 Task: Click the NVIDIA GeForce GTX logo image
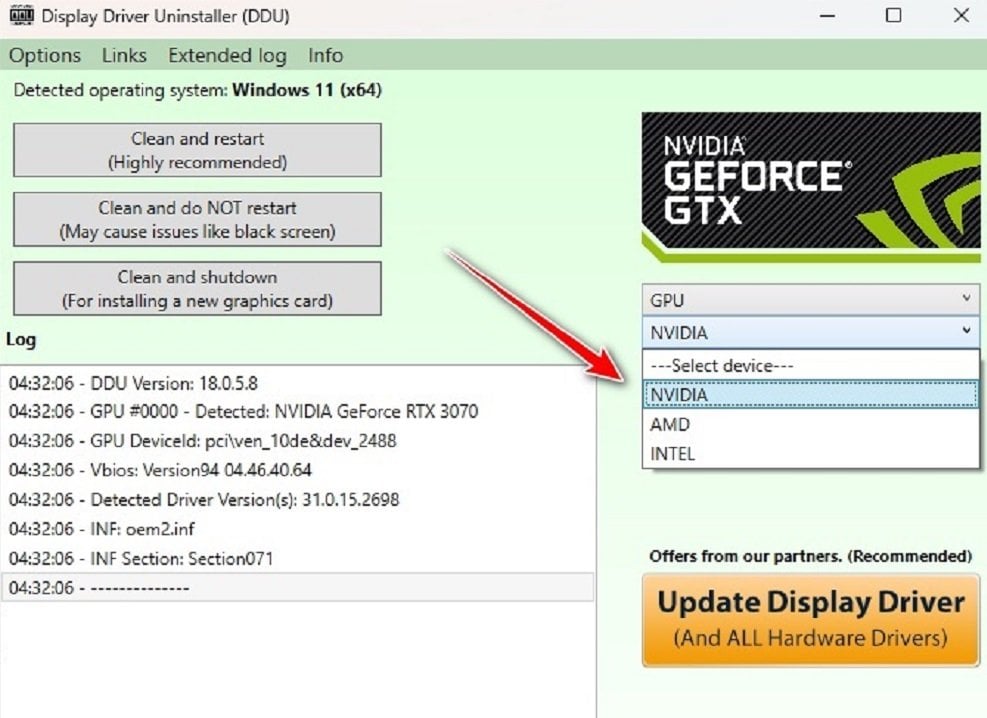point(811,187)
